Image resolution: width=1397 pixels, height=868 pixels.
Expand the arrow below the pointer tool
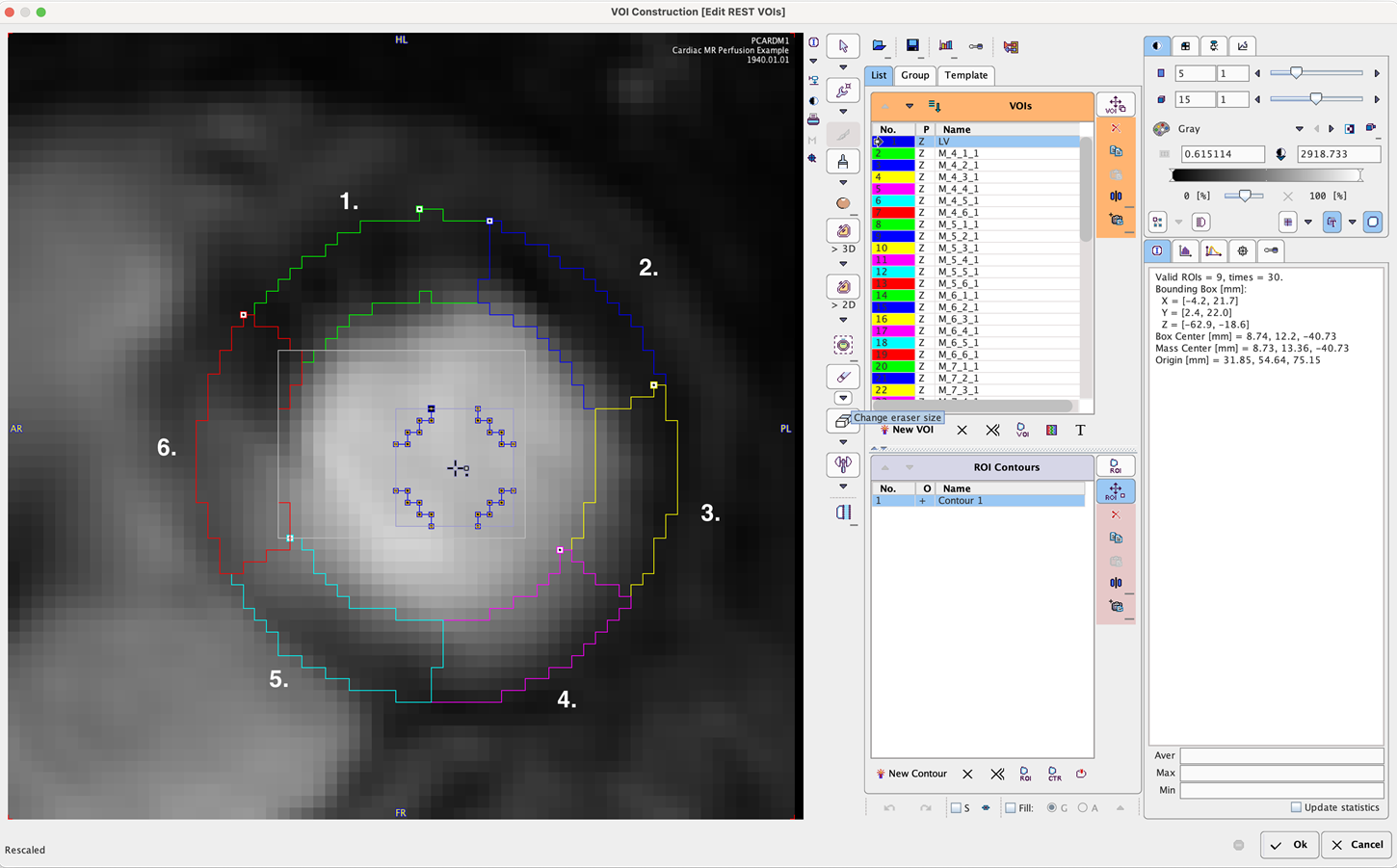[x=843, y=67]
